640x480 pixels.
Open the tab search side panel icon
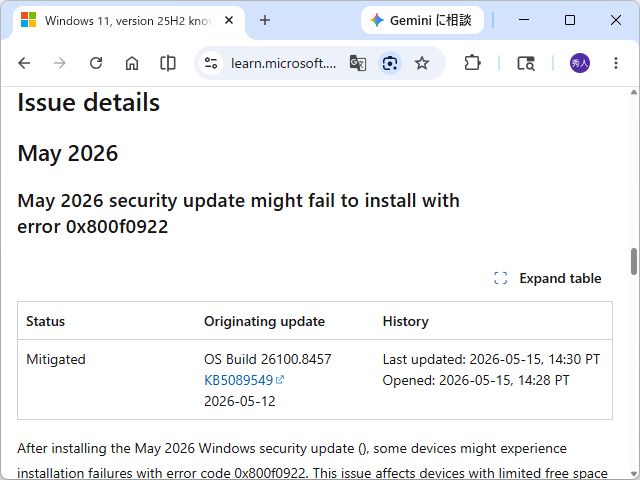(x=526, y=63)
